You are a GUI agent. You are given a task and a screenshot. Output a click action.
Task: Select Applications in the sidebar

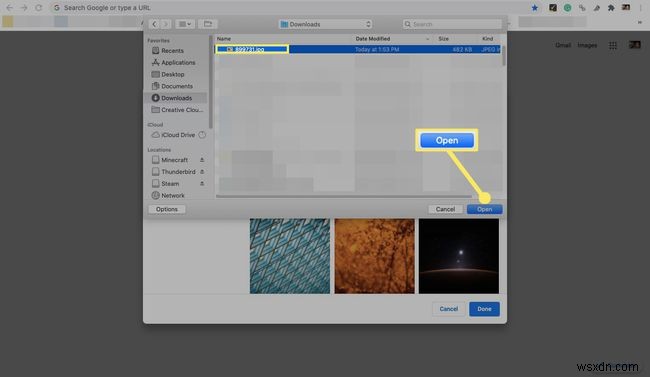click(x=178, y=62)
